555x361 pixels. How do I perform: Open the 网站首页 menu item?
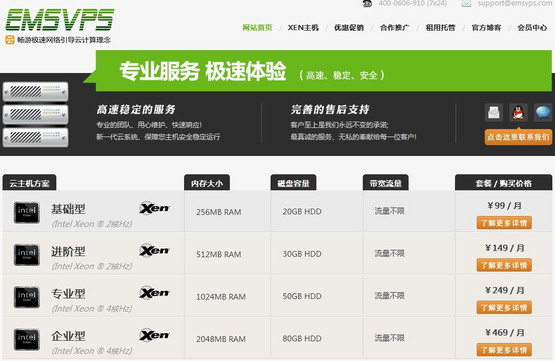[x=257, y=28]
